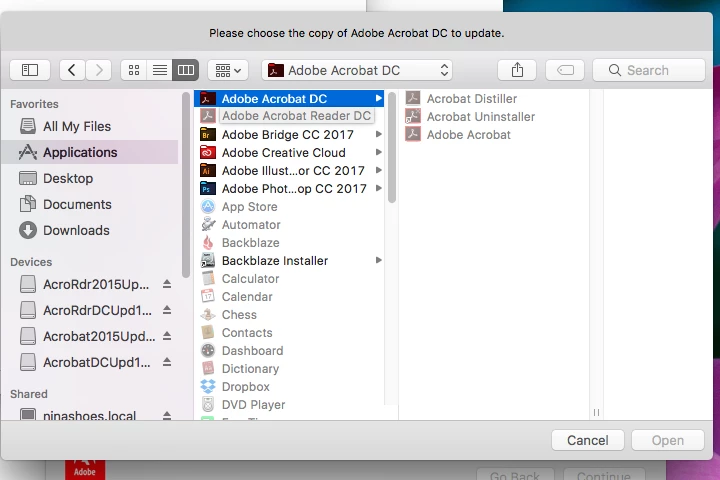Viewport: 720px width, 480px height.
Task: Click the Dashboard icon
Action: click(x=208, y=350)
